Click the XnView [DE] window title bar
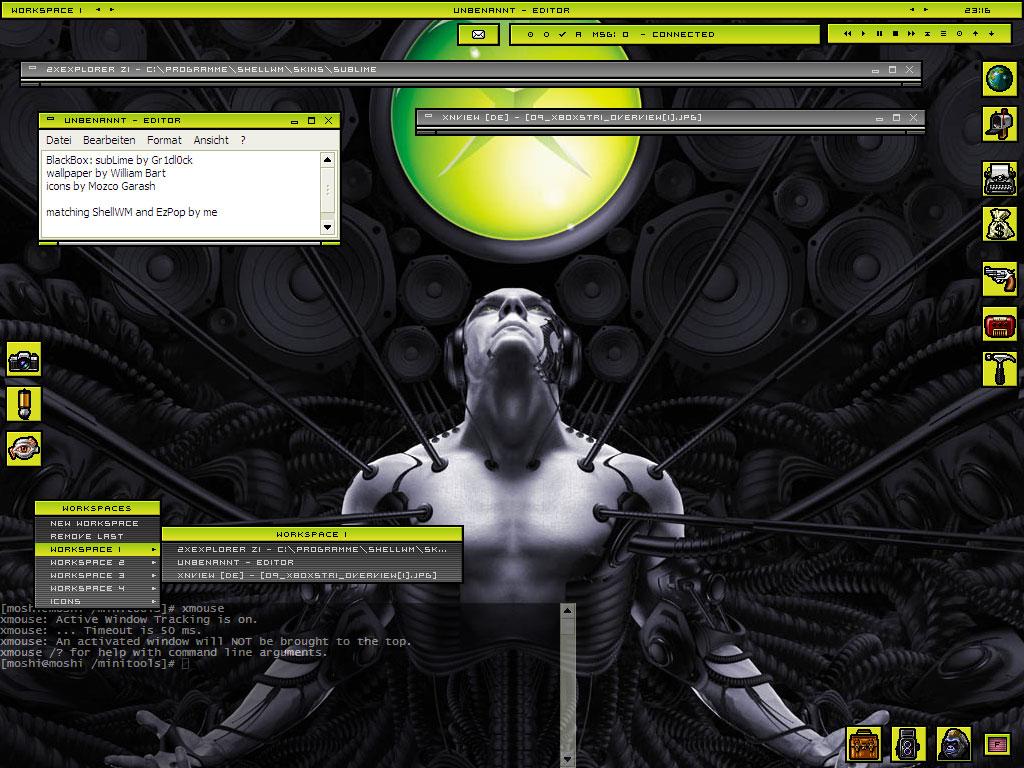 point(670,118)
